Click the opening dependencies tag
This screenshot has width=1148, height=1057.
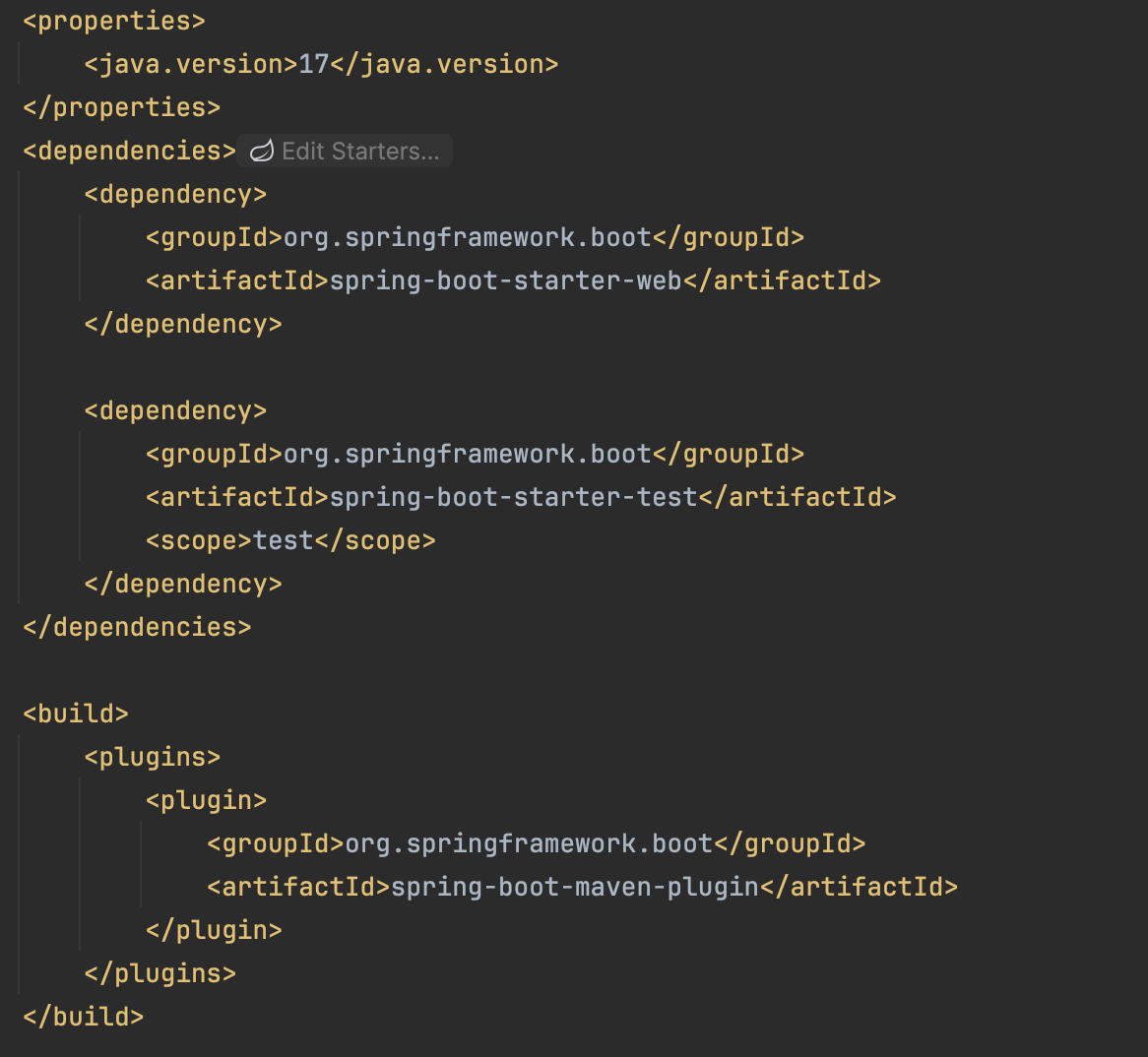(x=129, y=152)
